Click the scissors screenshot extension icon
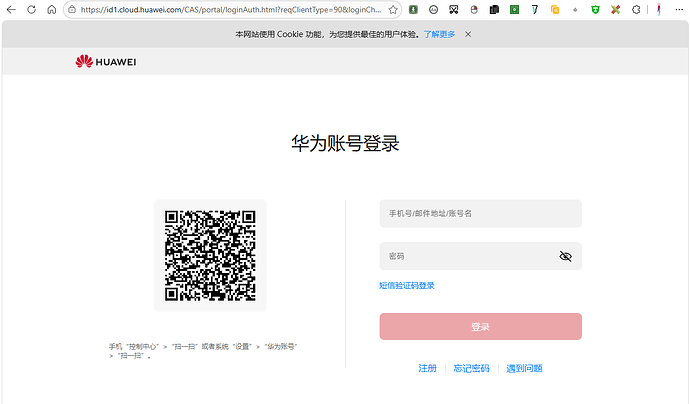 [x=454, y=10]
